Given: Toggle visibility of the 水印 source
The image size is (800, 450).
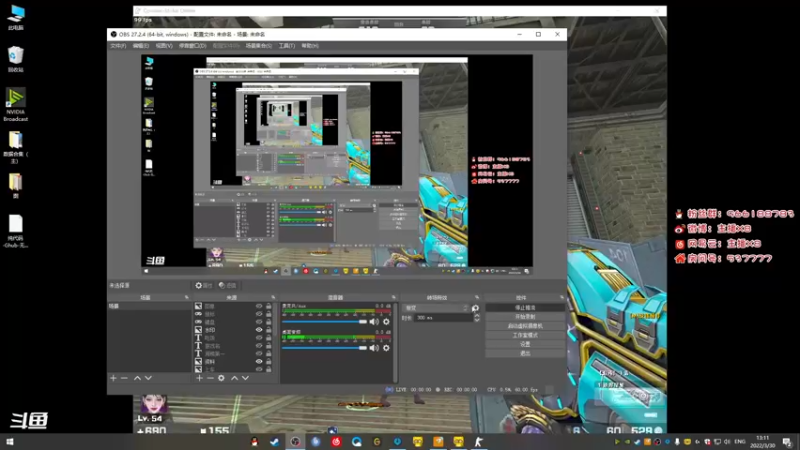Looking at the screenshot, I should click(259, 330).
